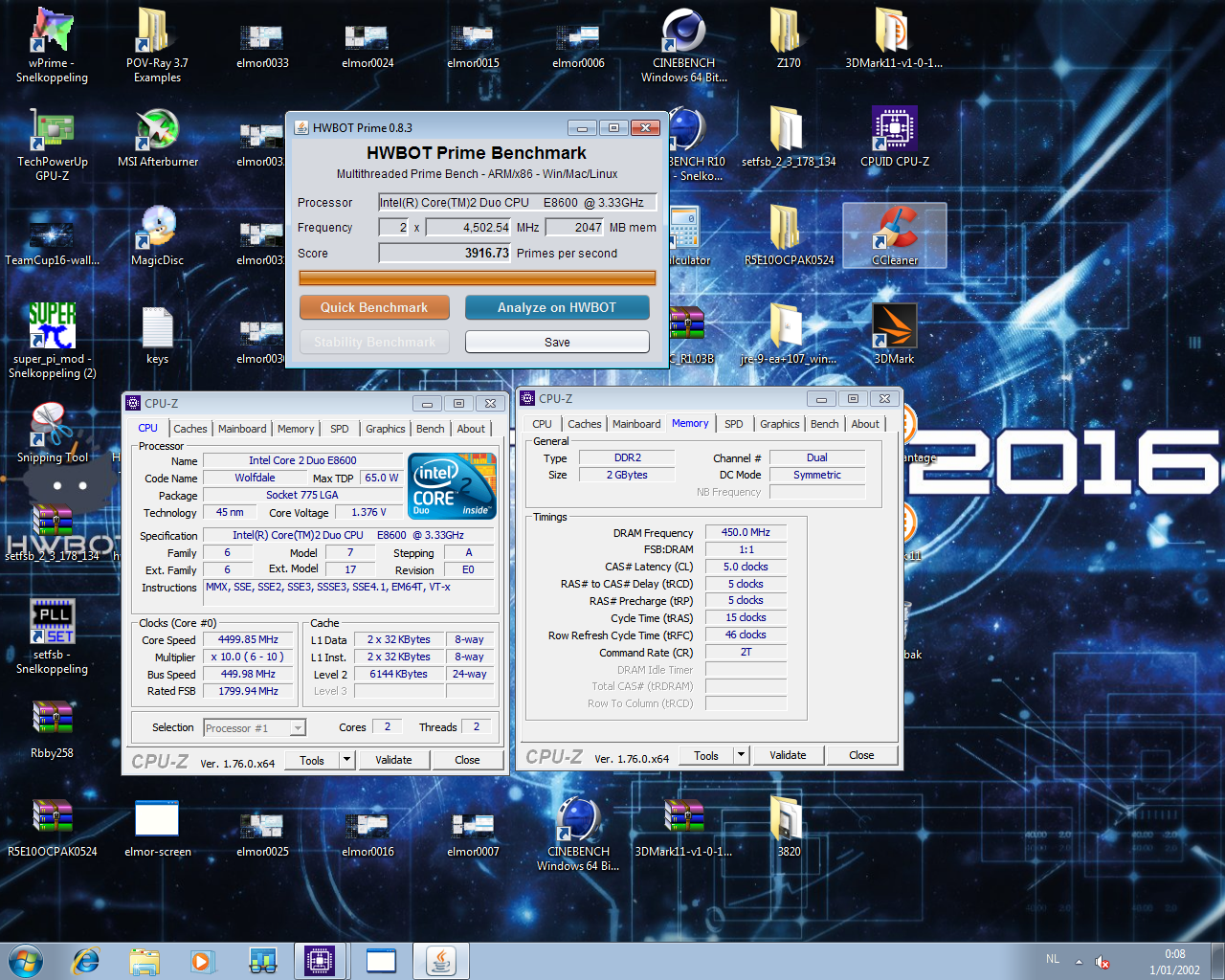Viewport: 1225px width, 980px height.
Task: Open About tab in right CPU-Z window
Action: click(865, 424)
